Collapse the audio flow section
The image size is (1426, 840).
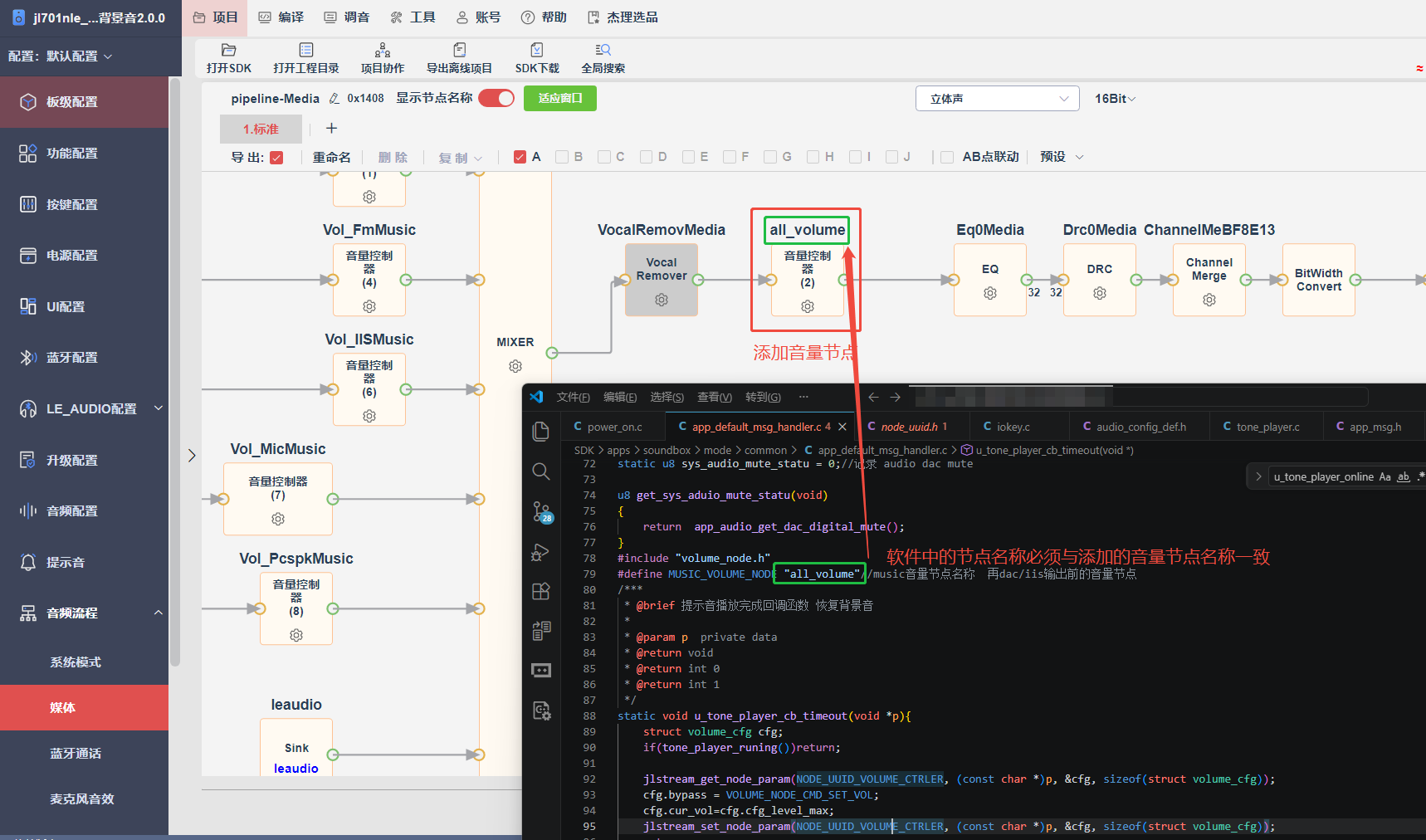(159, 613)
